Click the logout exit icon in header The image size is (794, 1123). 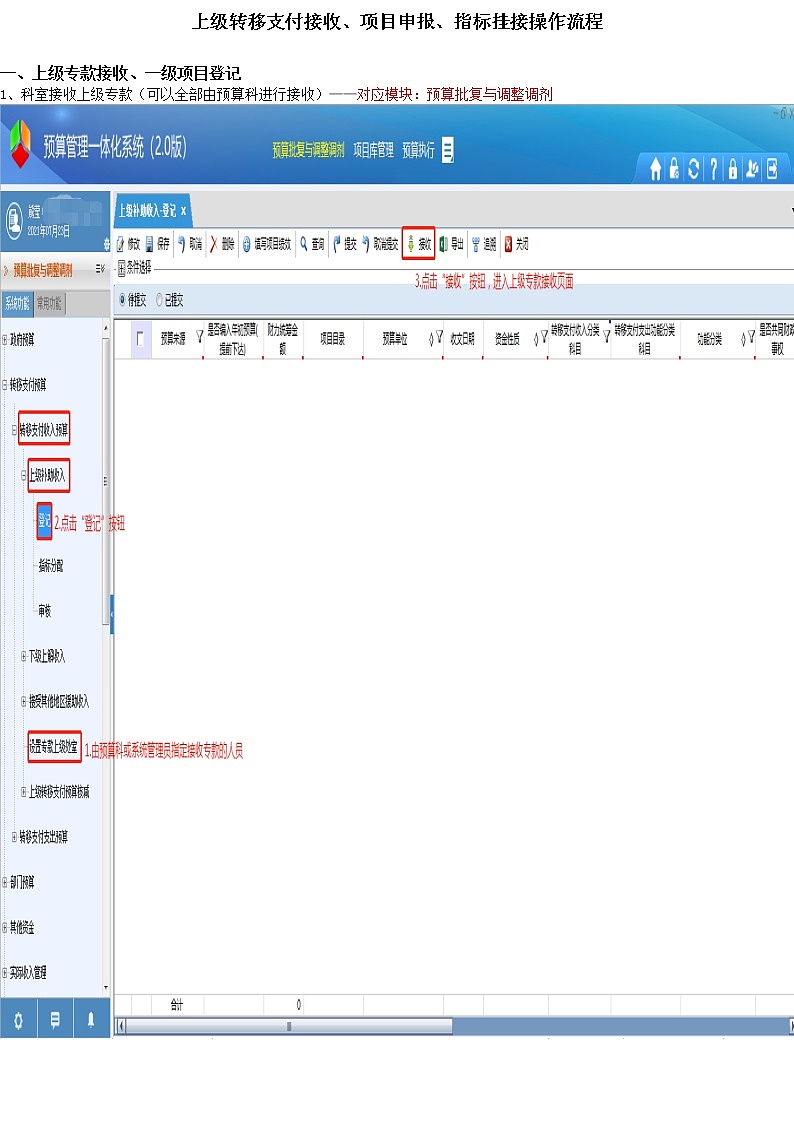coord(772,168)
